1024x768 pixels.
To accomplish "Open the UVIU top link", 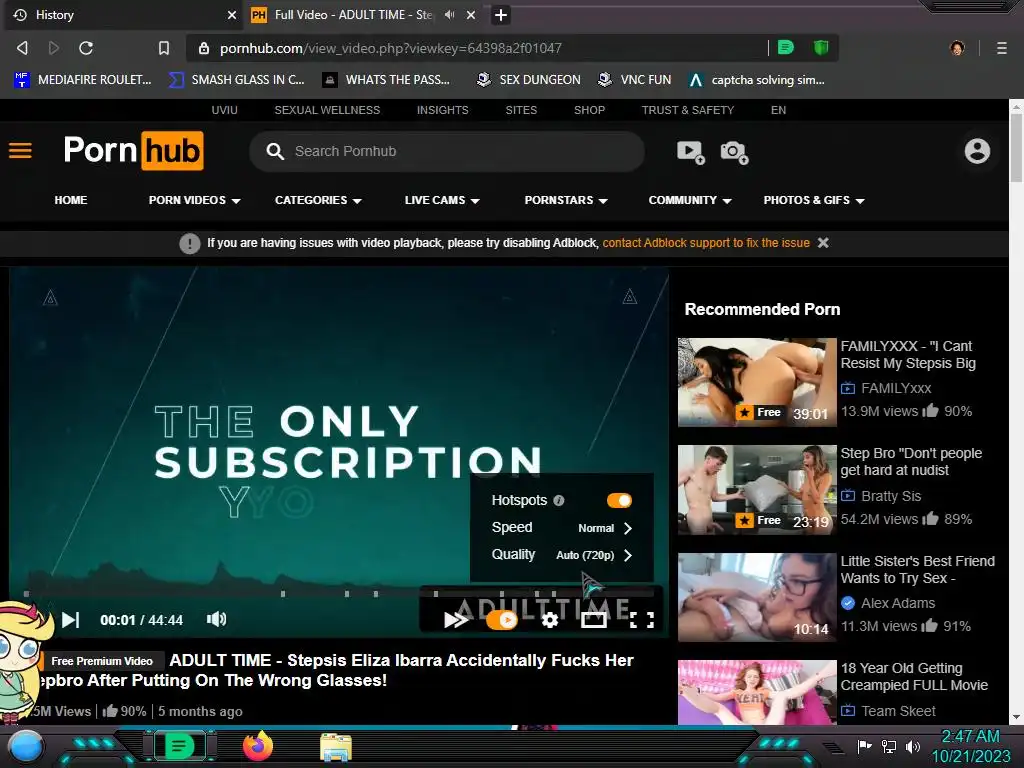I will (225, 110).
